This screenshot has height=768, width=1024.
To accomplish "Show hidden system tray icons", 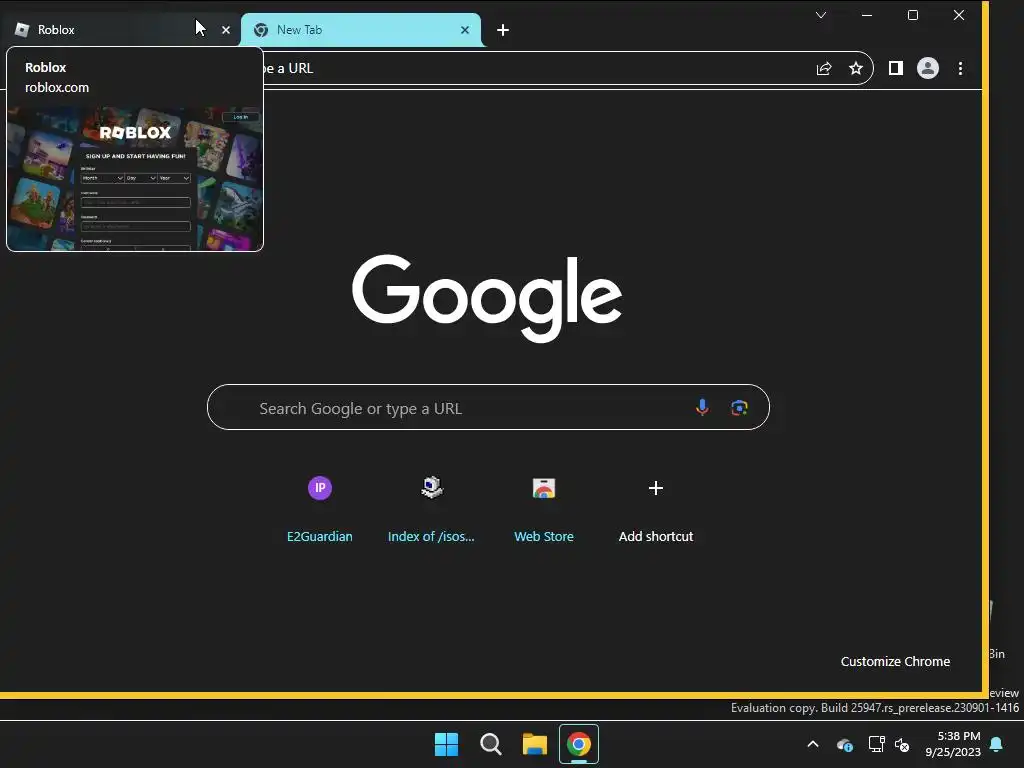I will [813, 744].
